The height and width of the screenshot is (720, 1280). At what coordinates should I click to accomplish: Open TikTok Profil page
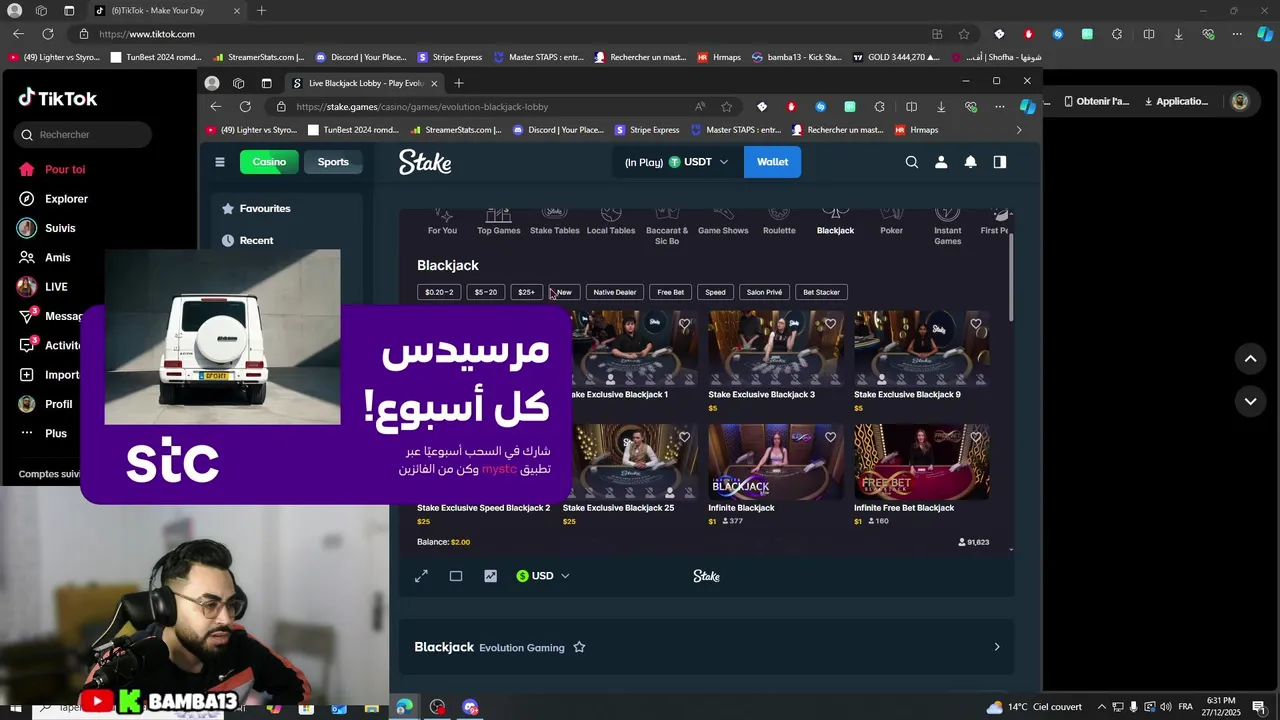pyautogui.click(x=46, y=404)
